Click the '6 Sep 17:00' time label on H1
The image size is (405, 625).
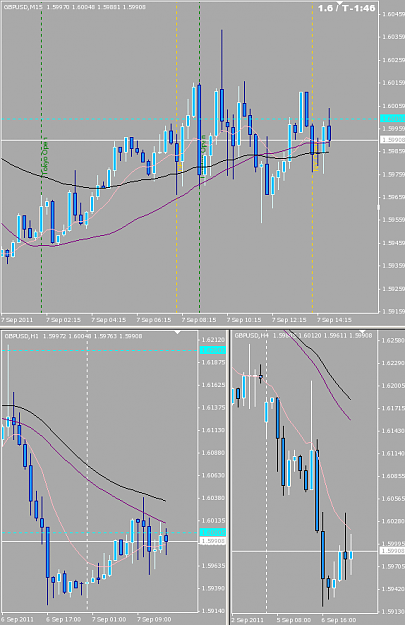tap(63, 619)
